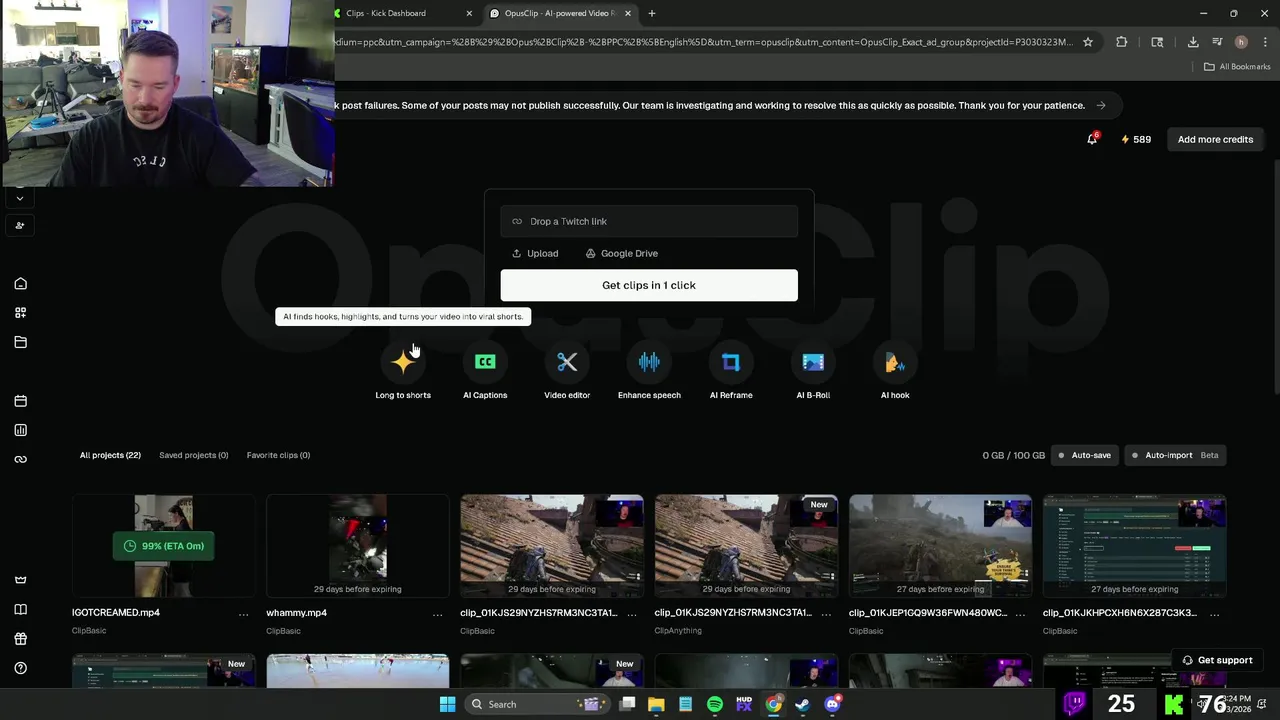Toggle the Auto-import Beta option

(x=1175, y=455)
